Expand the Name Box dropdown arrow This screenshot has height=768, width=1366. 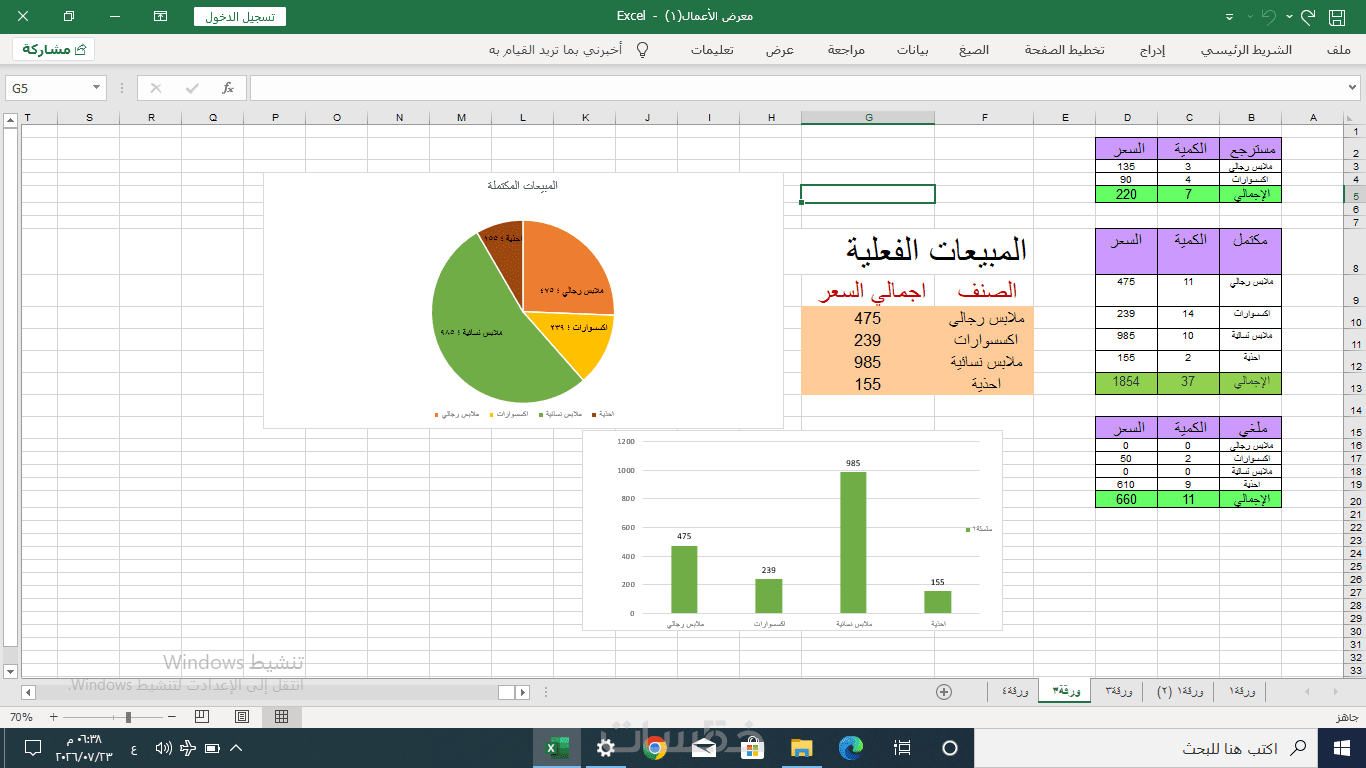[x=96, y=88]
